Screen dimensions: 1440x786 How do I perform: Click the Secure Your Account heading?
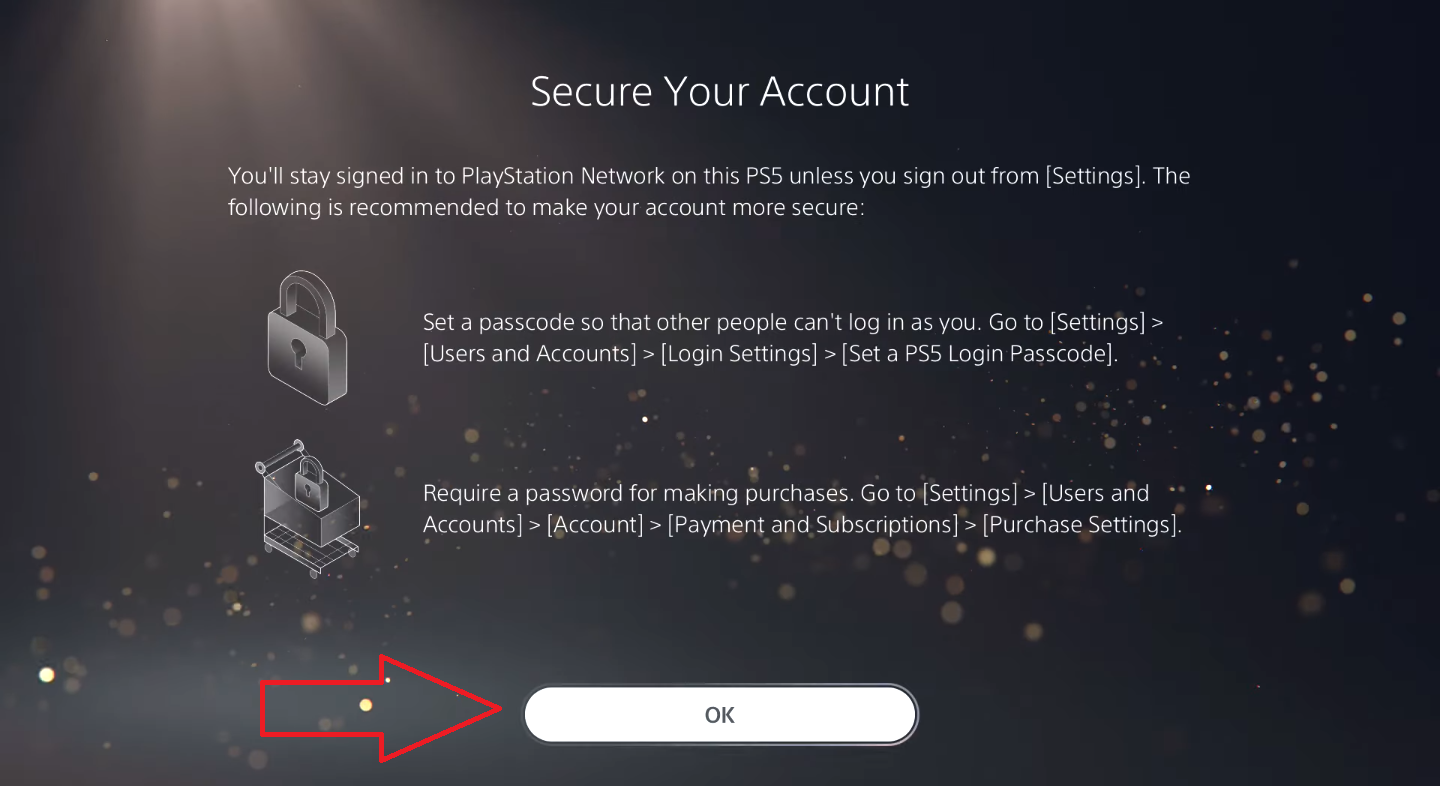[x=720, y=92]
